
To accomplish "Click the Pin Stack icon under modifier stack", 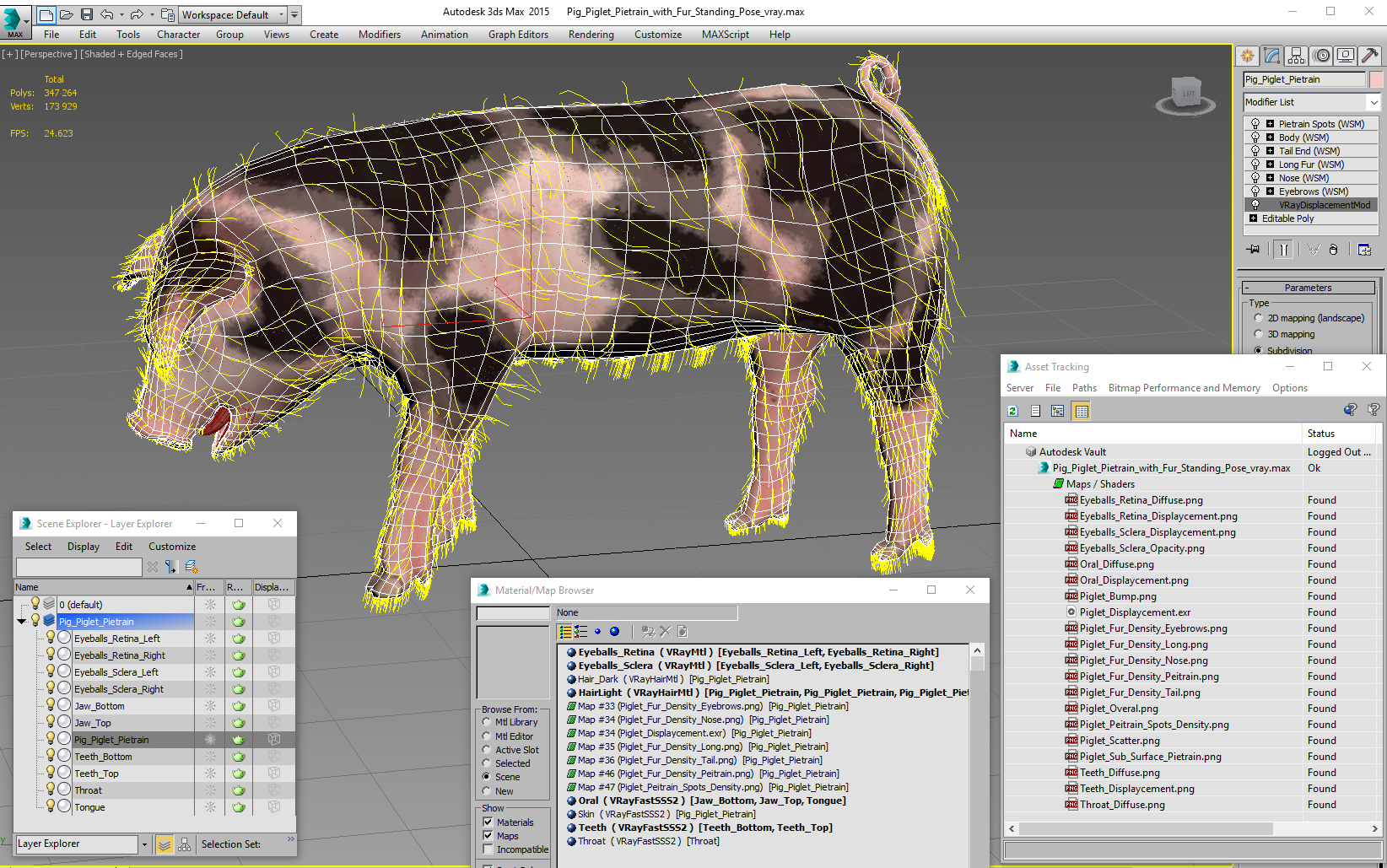I will tap(1253, 249).
